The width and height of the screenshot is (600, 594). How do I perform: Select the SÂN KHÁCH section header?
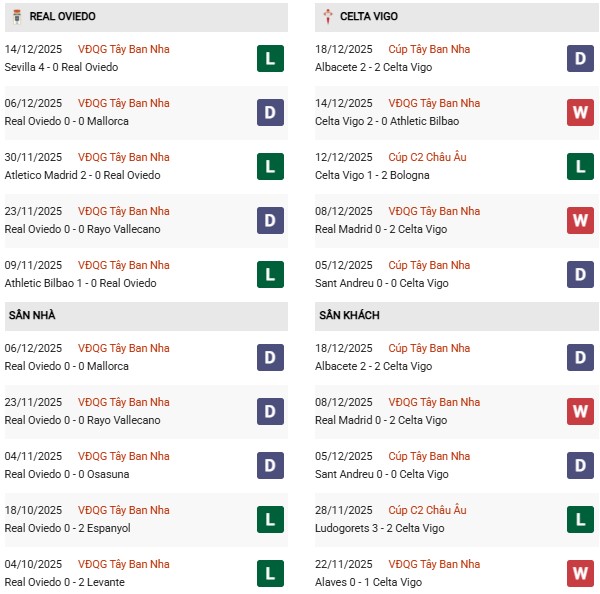pos(351,315)
